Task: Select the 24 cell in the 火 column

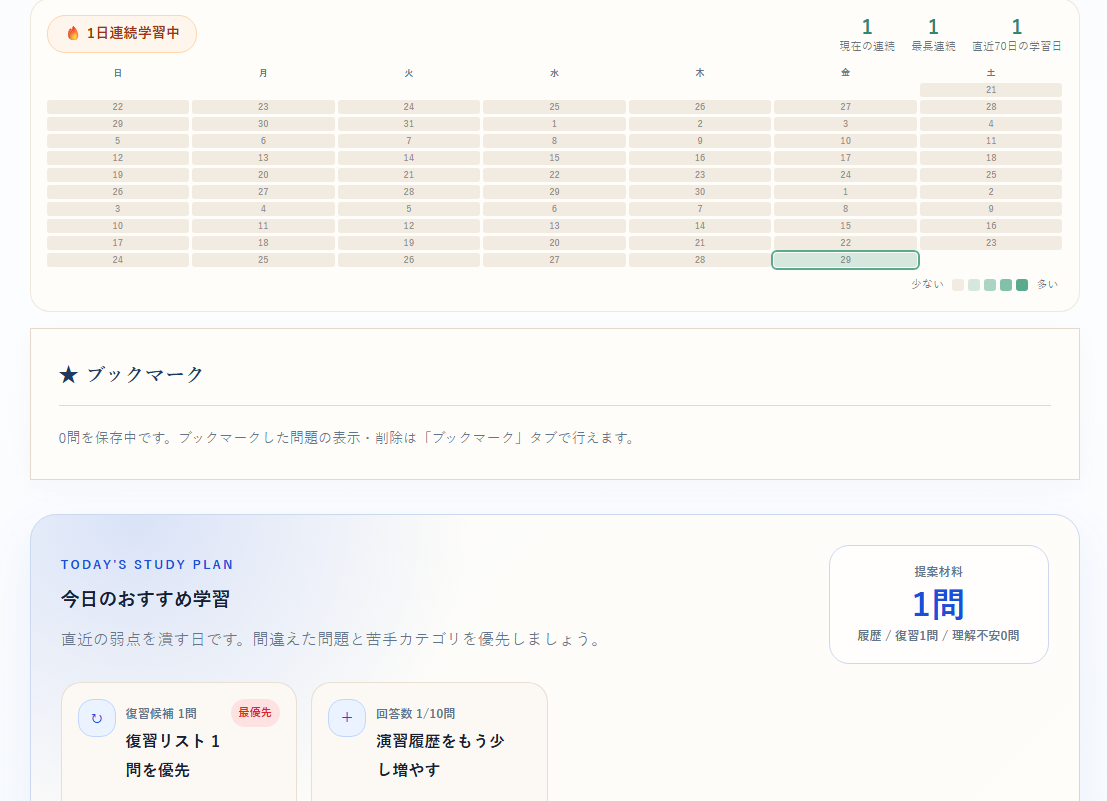Action: click(409, 107)
